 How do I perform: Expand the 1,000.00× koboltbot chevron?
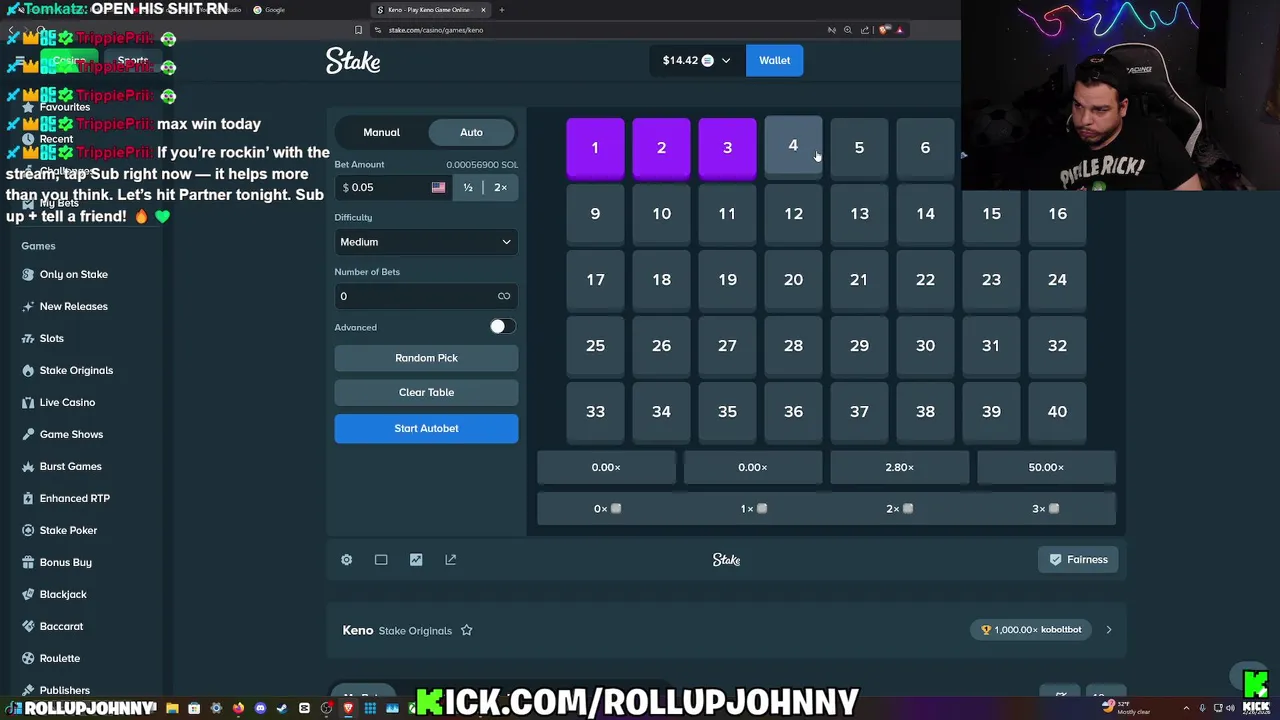pos(1108,630)
